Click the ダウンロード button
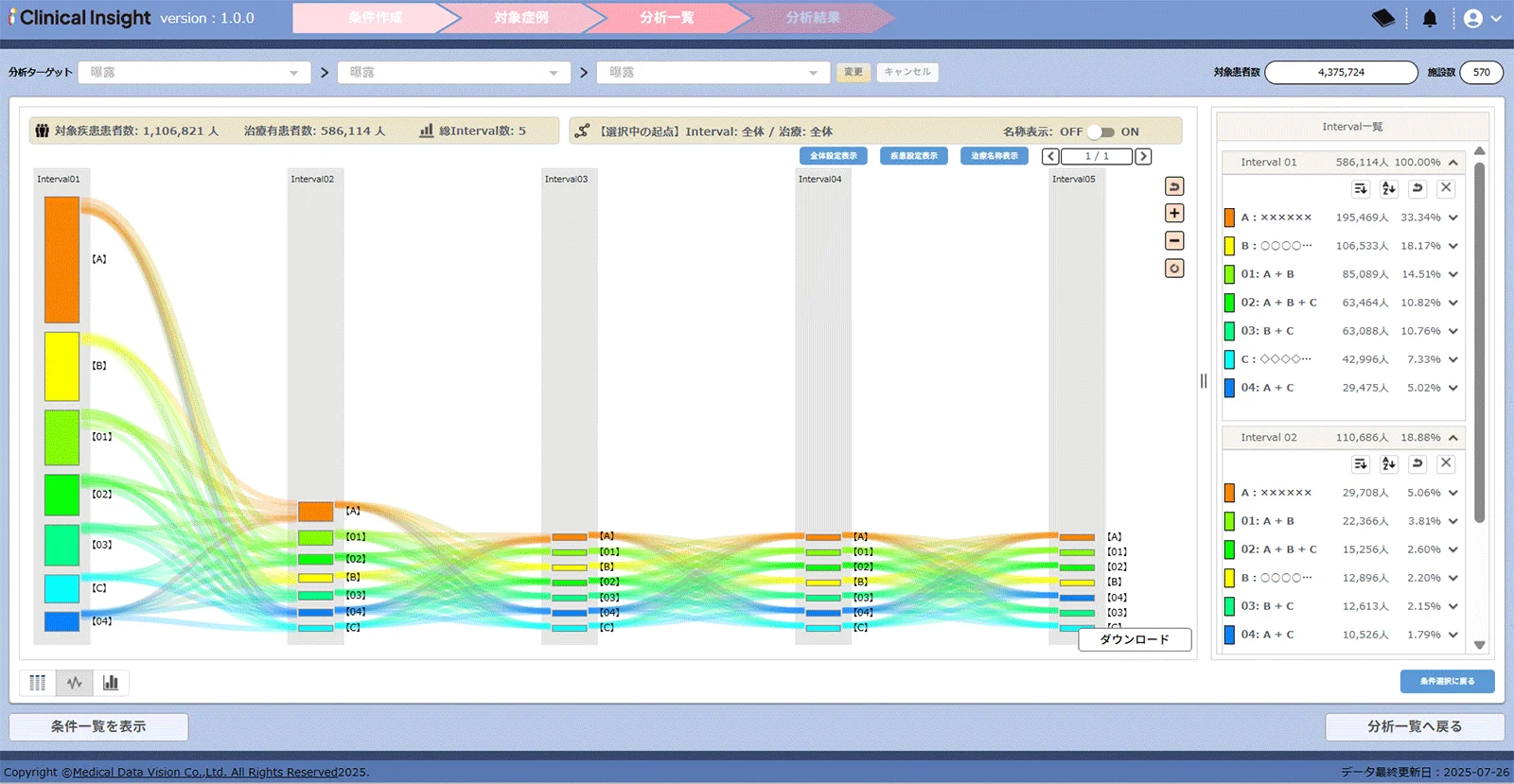The height and width of the screenshot is (784, 1514). coord(1135,640)
